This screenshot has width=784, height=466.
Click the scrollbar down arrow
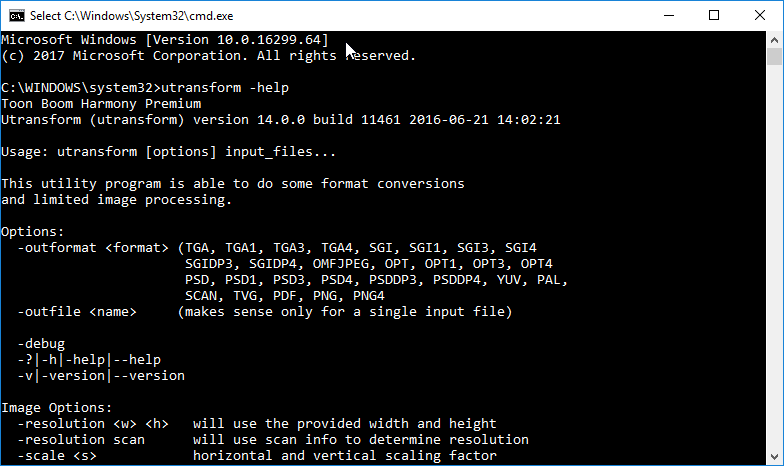click(x=775, y=457)
